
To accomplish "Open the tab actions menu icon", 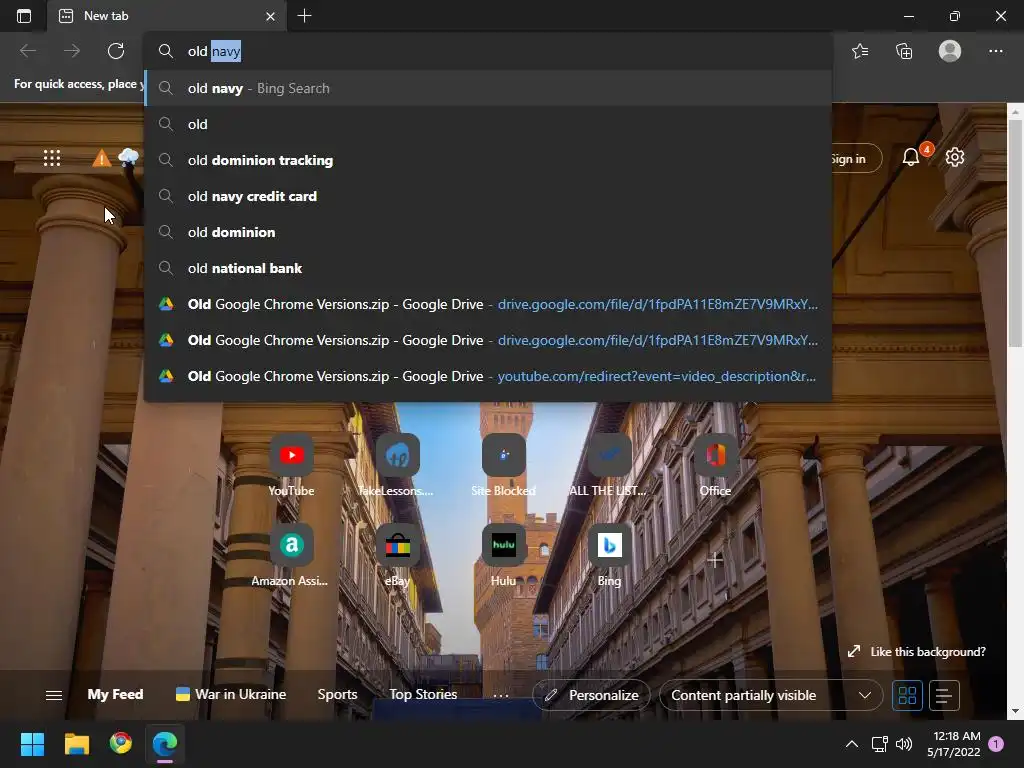I will tap(24, 16).
